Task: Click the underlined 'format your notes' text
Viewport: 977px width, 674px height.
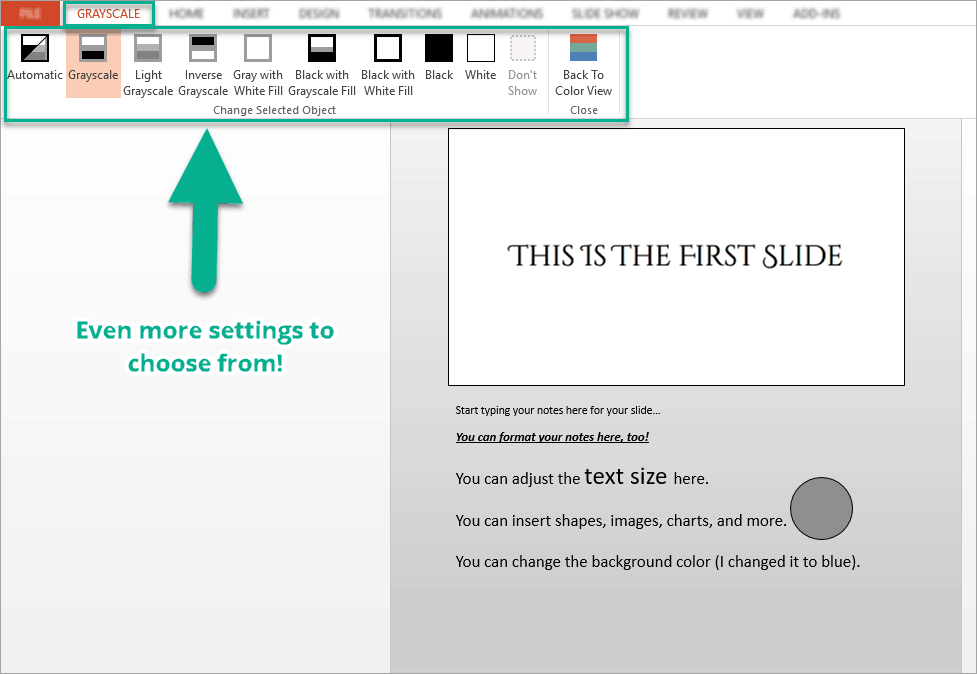Action: pos(551,436)
